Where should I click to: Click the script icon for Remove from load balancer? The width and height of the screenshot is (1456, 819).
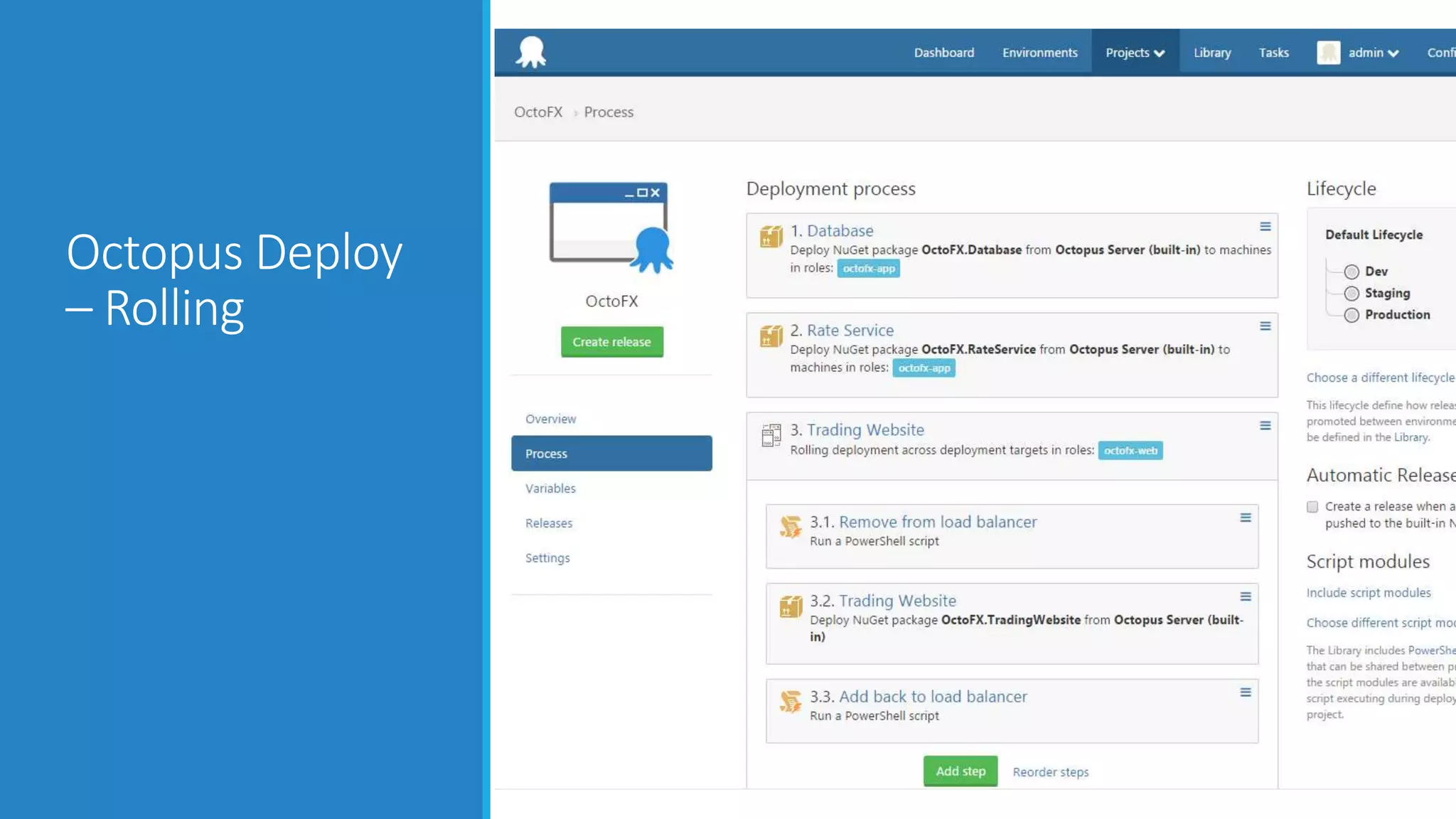point(791,527)
